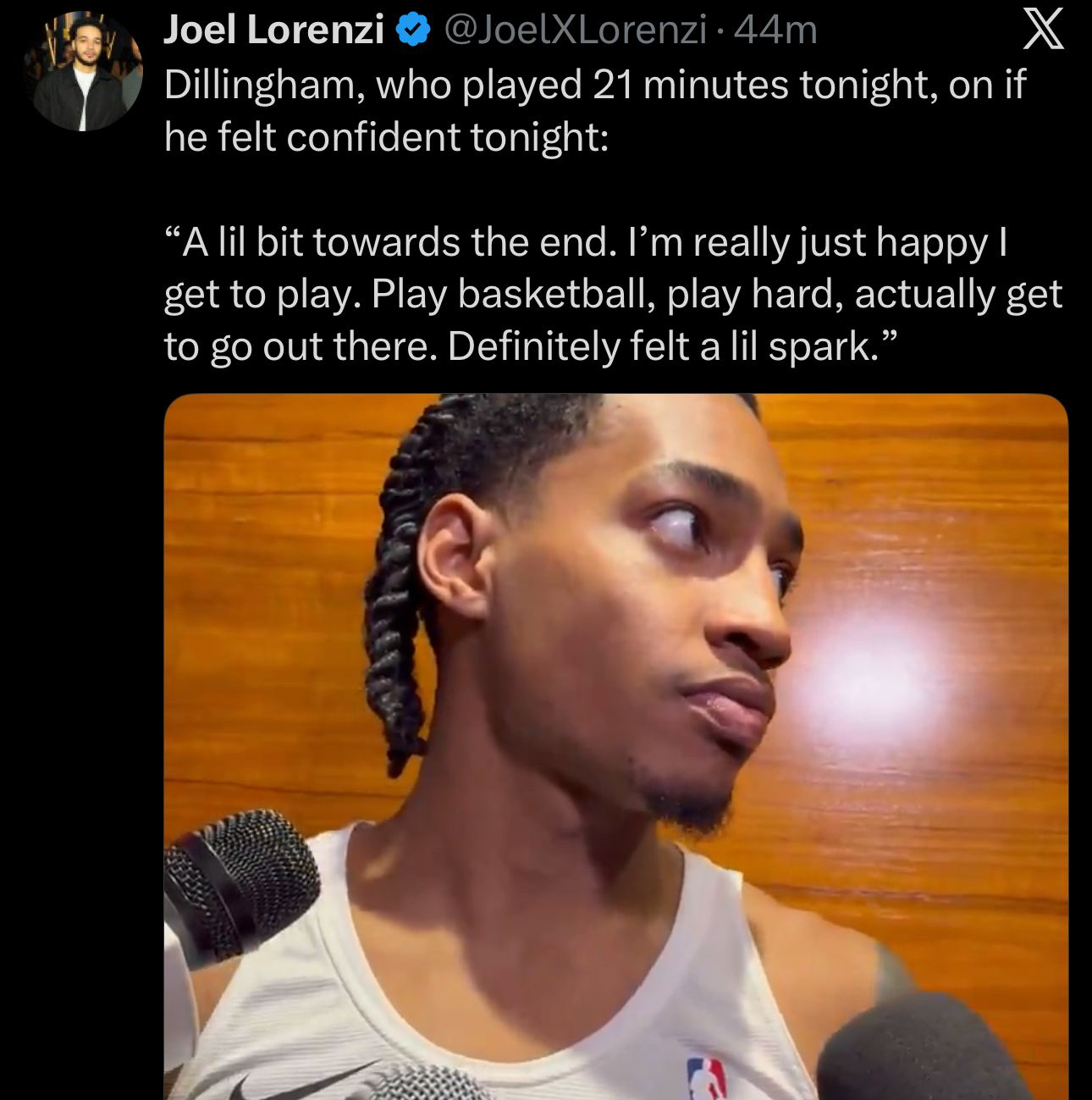1092x1100 pixels.
Task: Click the 'he felt confident tonight:' line
Action: coord(386,137)
